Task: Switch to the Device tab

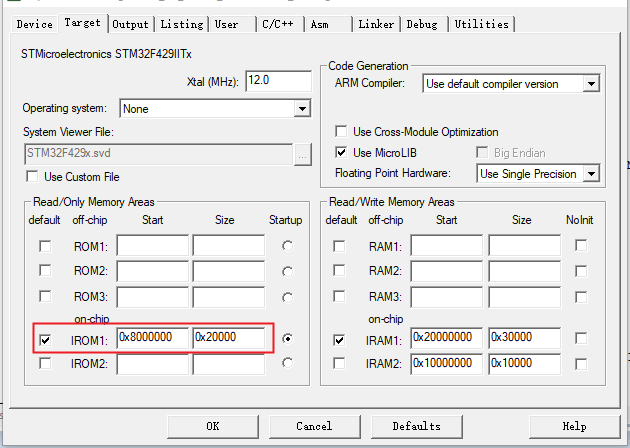Action: click(x=35, y=24)
